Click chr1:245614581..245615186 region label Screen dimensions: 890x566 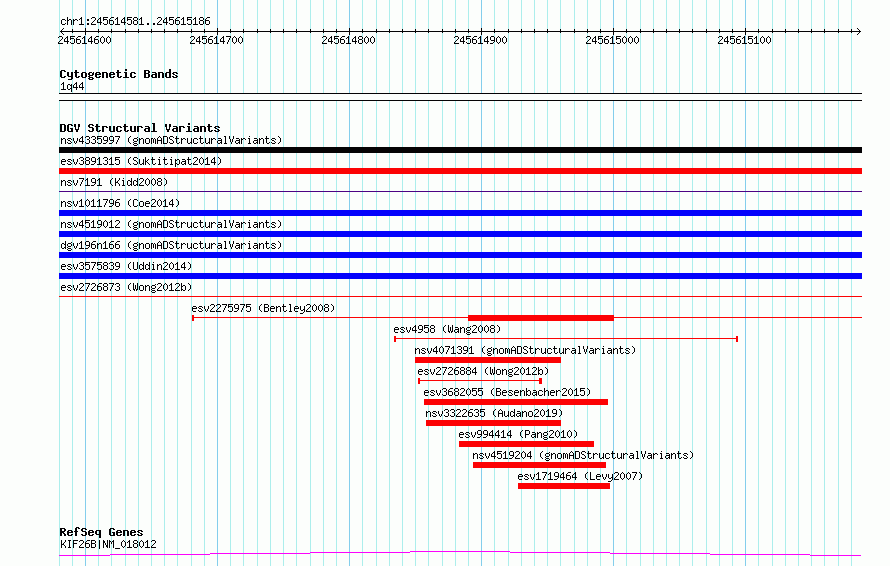pyautogui.click(x=135, y=21)
